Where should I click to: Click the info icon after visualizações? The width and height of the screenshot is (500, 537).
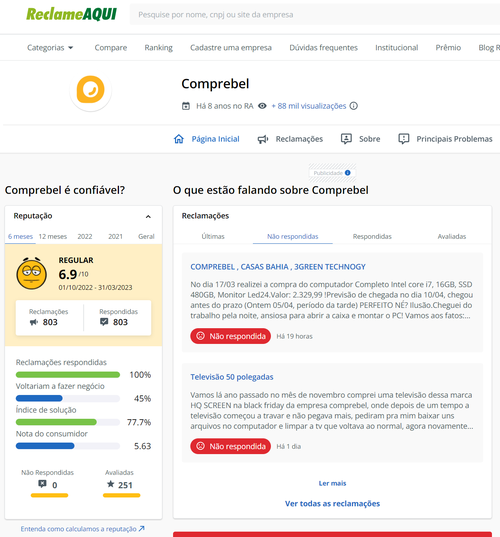click(353, 106)
